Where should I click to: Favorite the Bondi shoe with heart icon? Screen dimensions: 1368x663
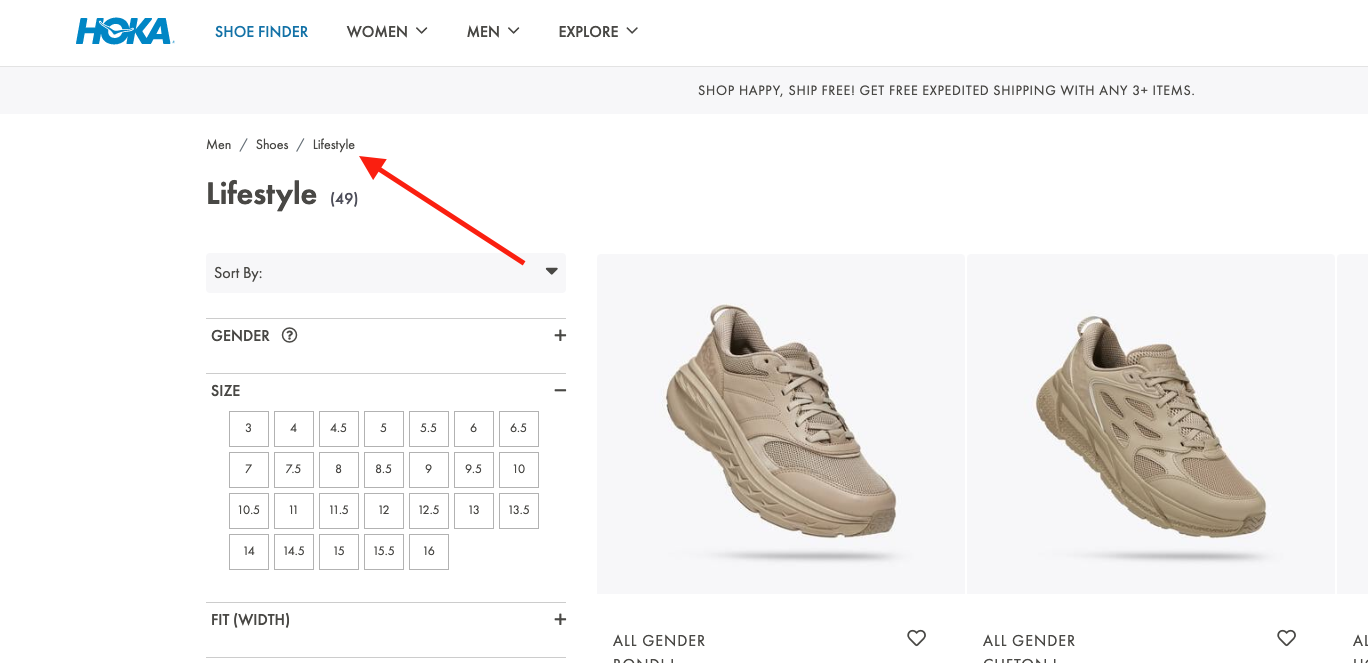[916, 638]
